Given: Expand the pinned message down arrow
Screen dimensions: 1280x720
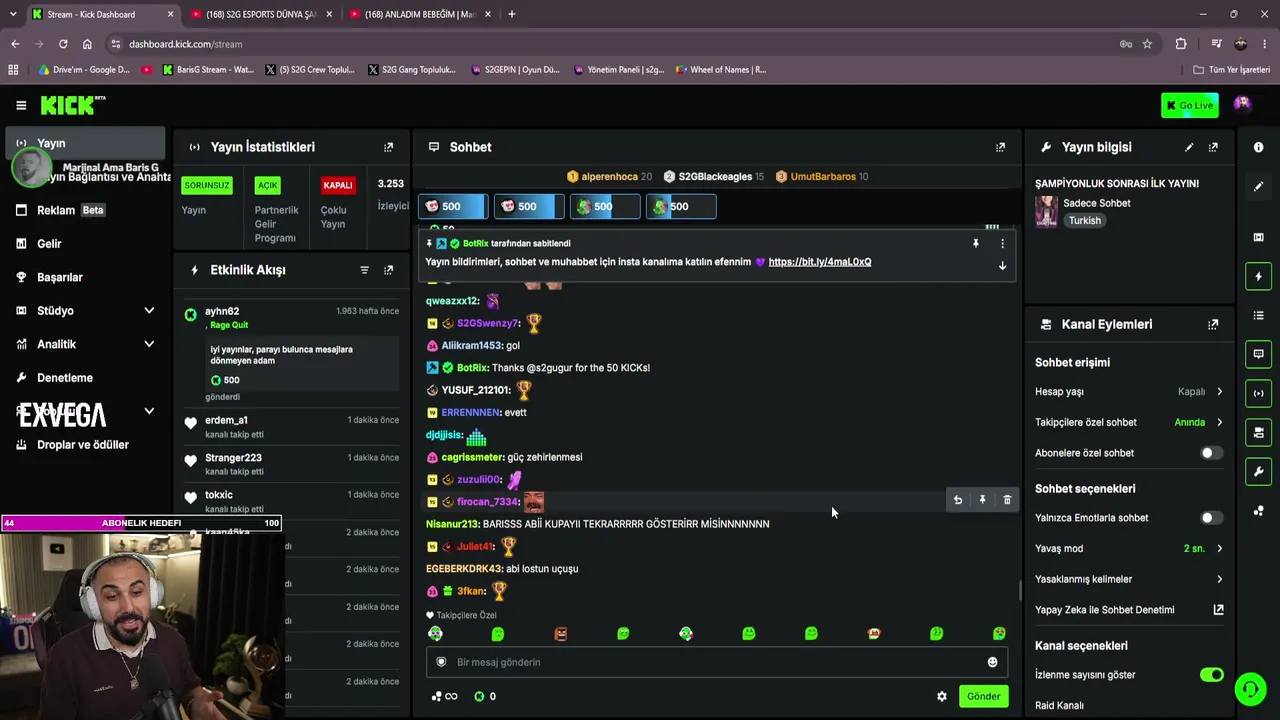Looking at the screenshot, I should pos(1002,266).
